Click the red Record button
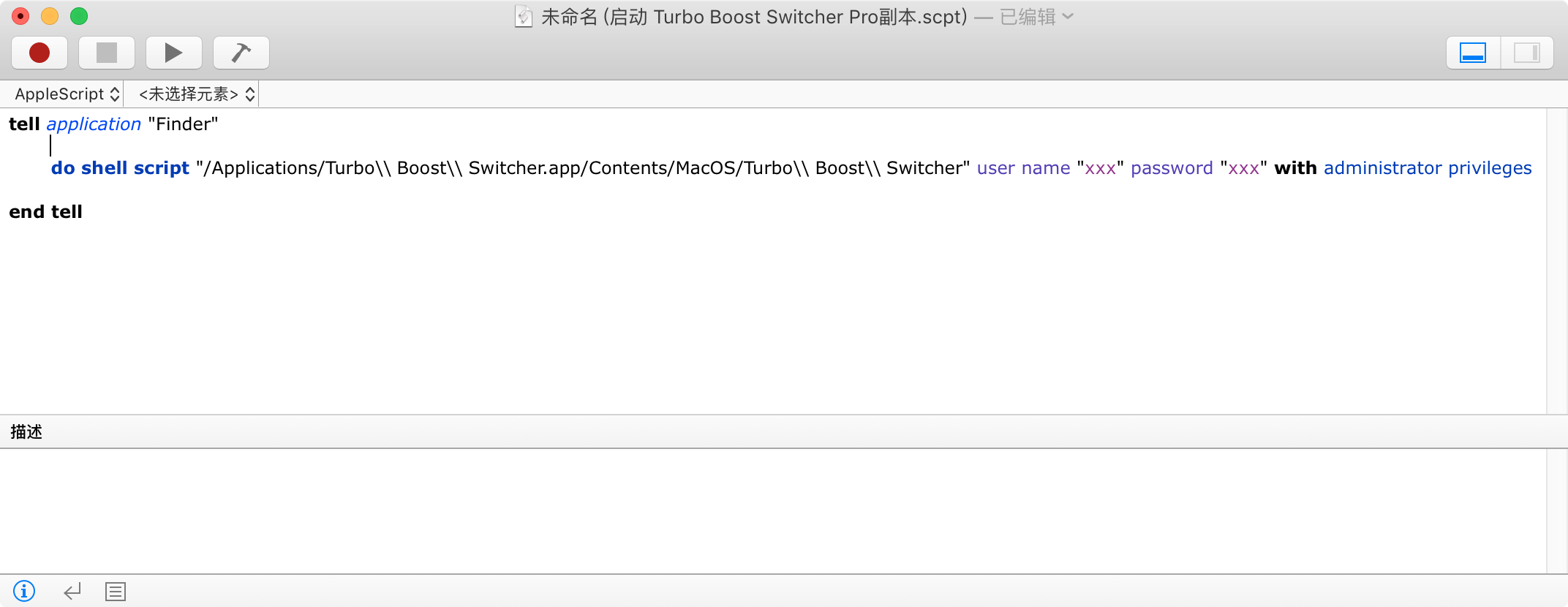 [x=39, y=53]
